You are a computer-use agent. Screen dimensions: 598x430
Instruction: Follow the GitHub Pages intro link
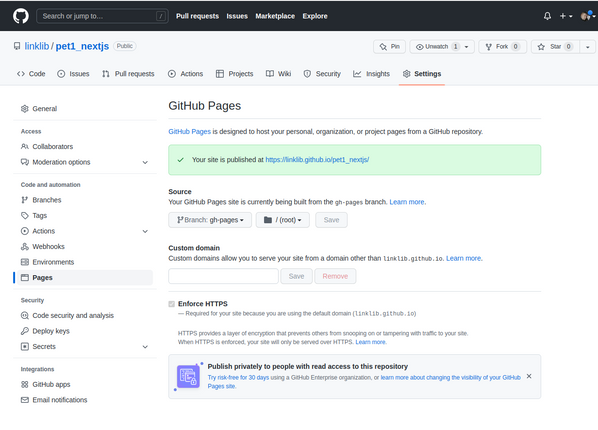click(x=190, y=132)
